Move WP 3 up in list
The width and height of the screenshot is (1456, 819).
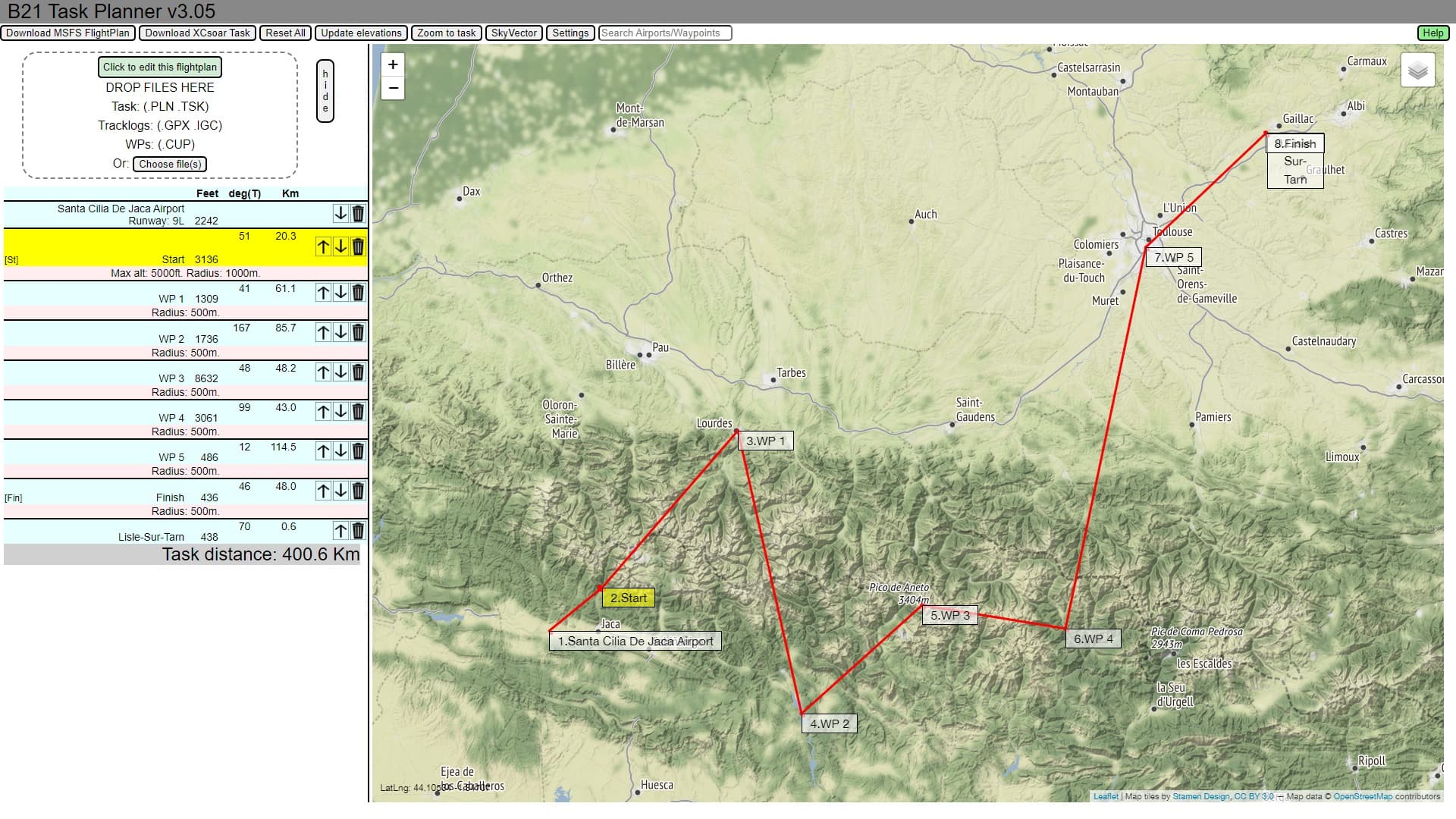click(x=323, y=372)
